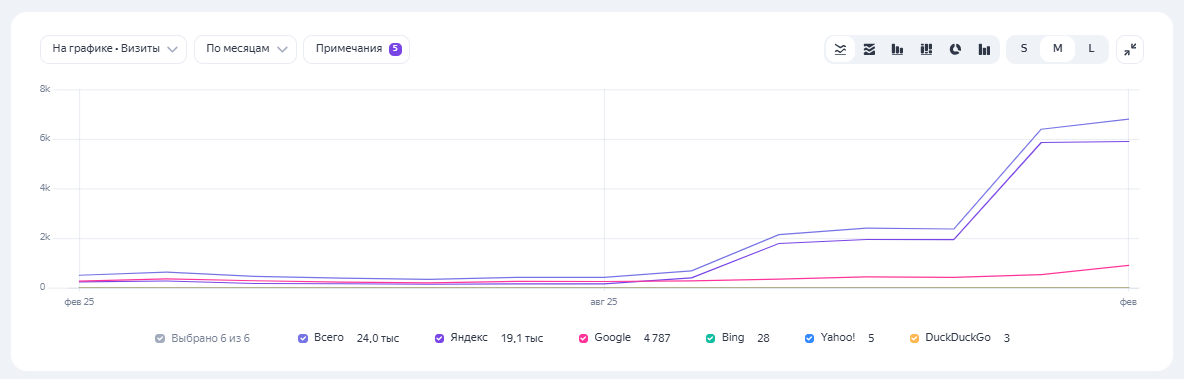This screenshot has width=1184, height=379.
Task: Click the '4 787' Google value
Action: pyautogui.click(x=657, y=338)
